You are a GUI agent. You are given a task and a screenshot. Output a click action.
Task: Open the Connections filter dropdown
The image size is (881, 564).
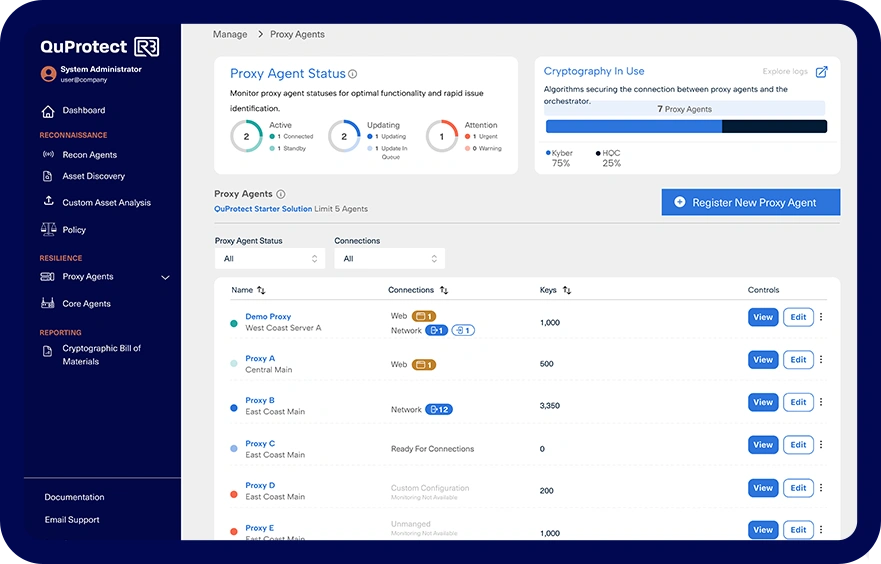(x=389, y=258)
